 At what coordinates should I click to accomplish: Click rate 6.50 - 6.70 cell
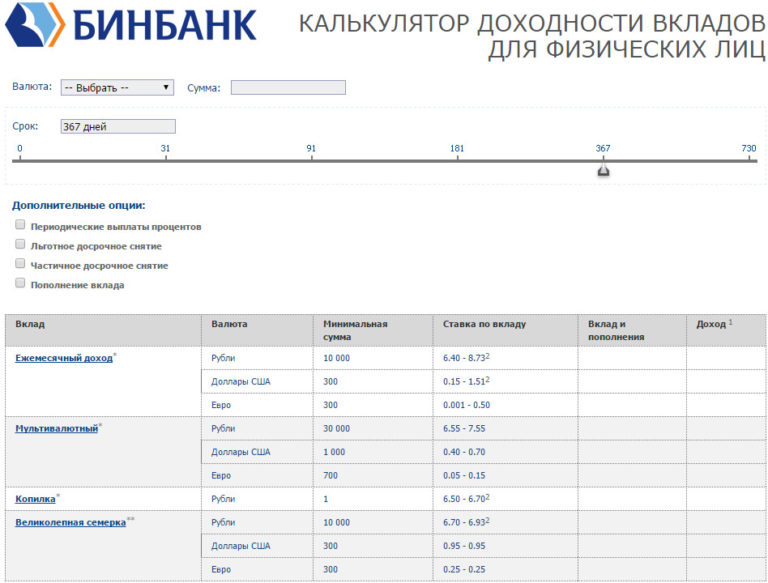pos(505,499)
